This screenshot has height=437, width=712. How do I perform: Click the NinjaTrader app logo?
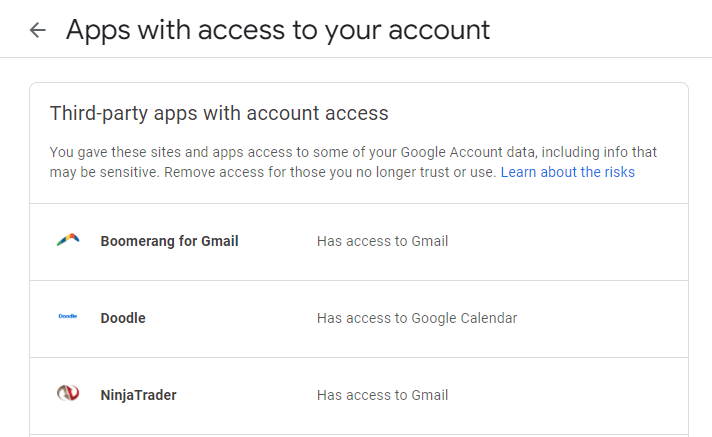pos(68,395)
